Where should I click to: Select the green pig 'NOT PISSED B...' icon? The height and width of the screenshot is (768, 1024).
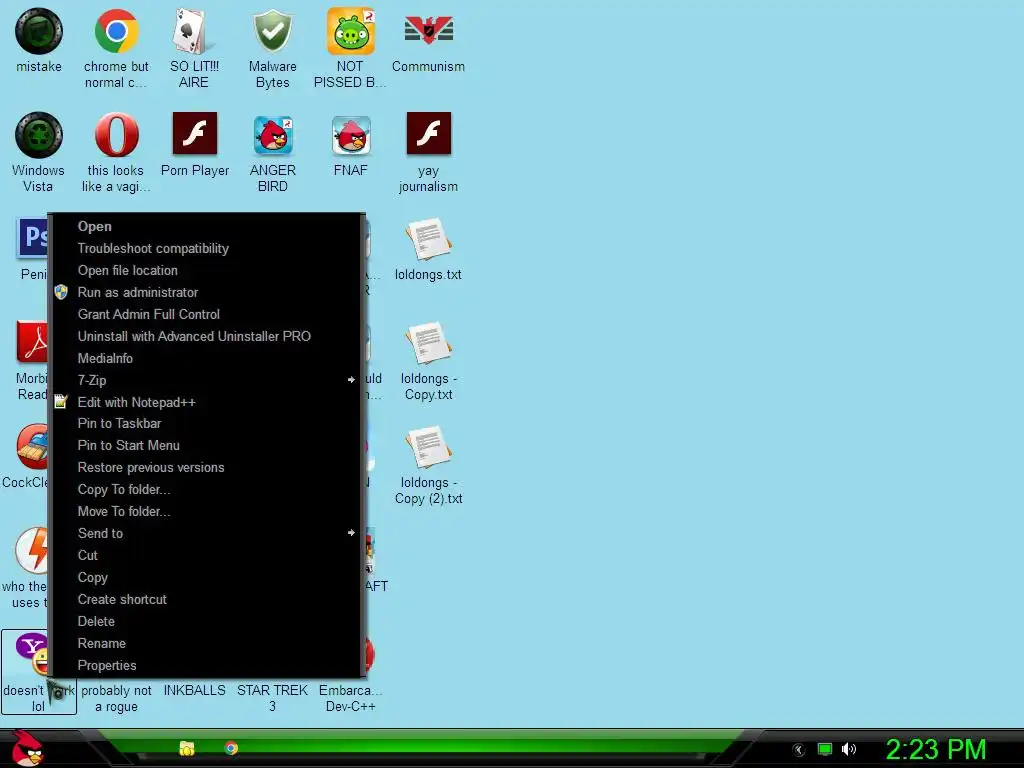pyautogui.click(x=351, y=31)
